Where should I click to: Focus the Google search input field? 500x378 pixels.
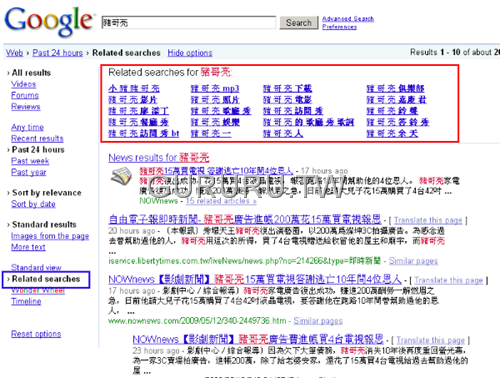tap(189, 23)
